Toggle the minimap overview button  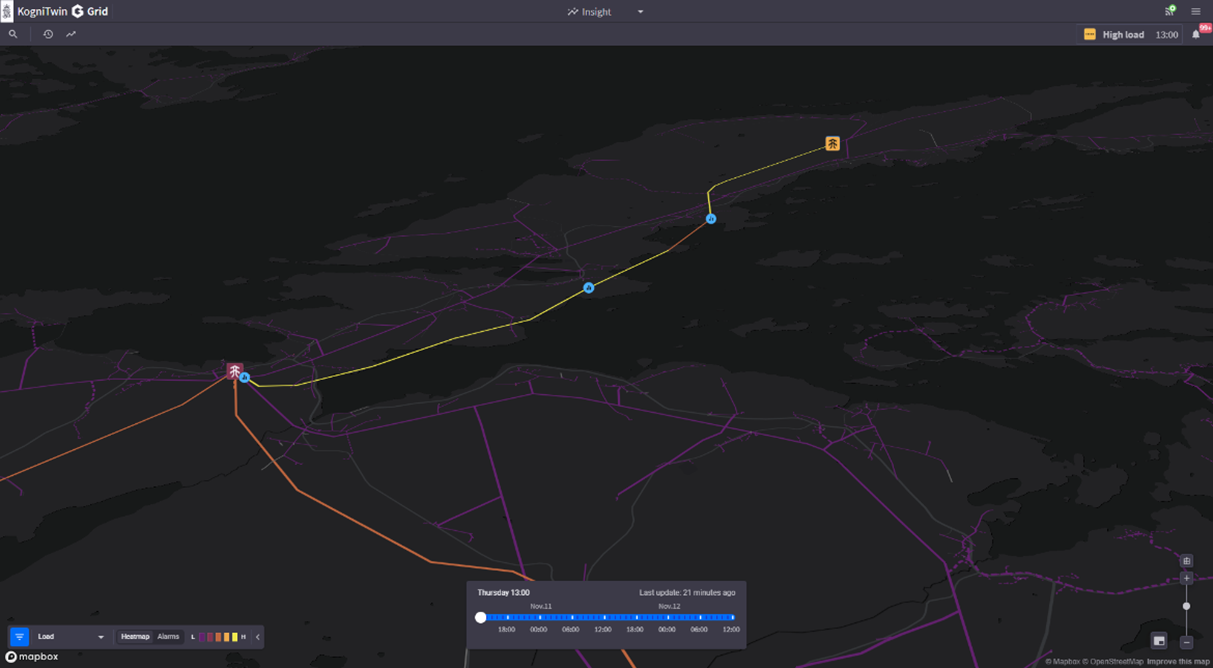[x=1159, y=640]
